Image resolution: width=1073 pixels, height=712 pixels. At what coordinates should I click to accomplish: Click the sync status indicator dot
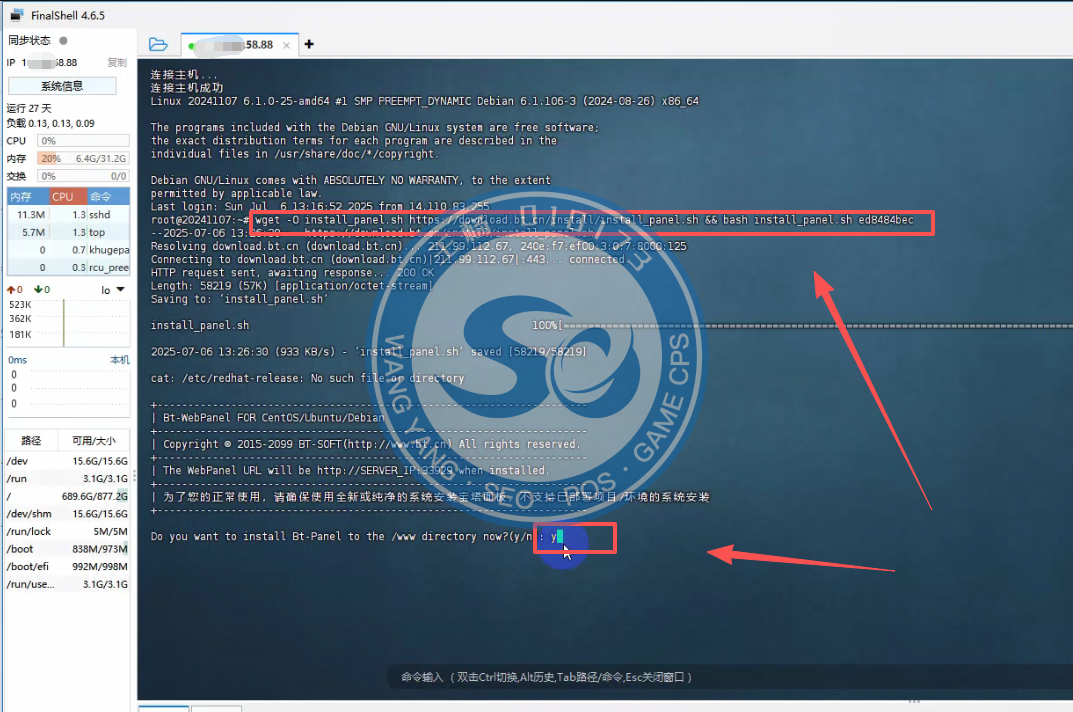63,41
